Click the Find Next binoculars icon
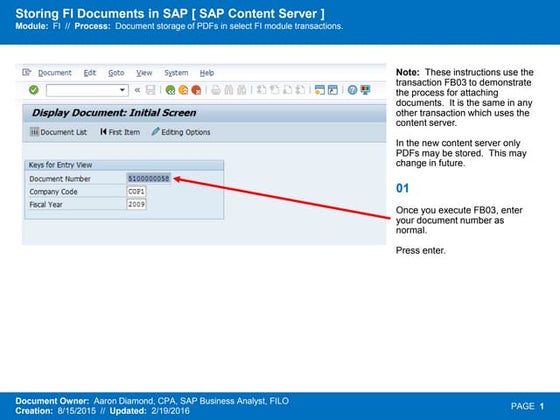 point(242,90)
